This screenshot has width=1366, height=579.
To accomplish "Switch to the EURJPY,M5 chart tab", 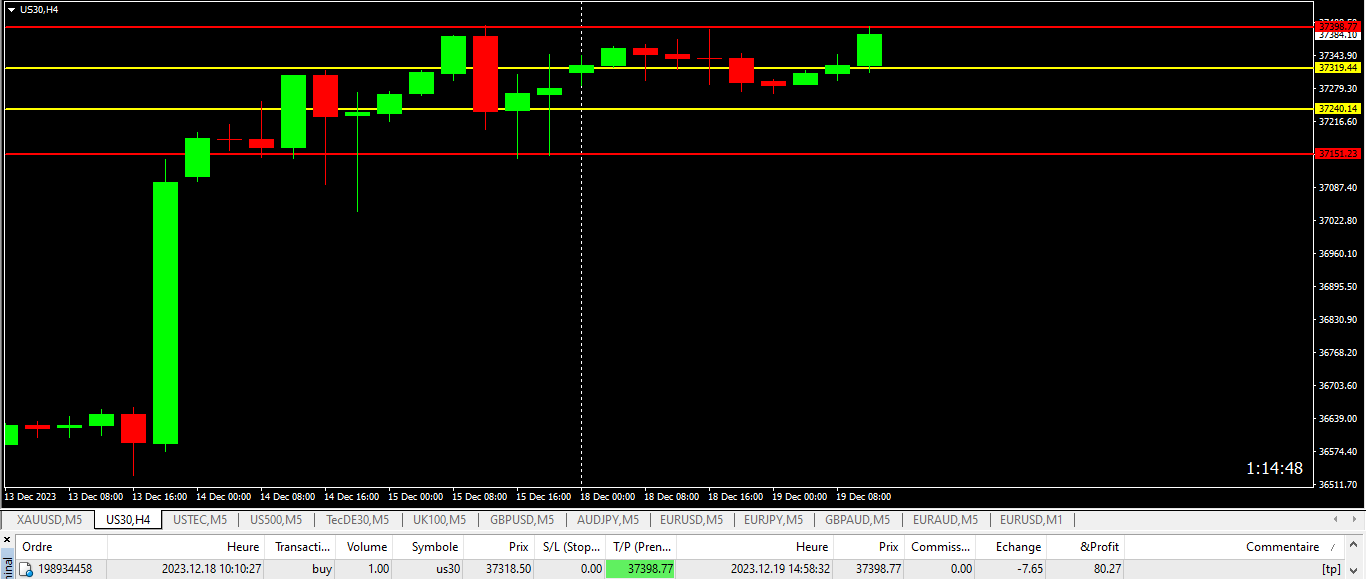I will [773, 519].
